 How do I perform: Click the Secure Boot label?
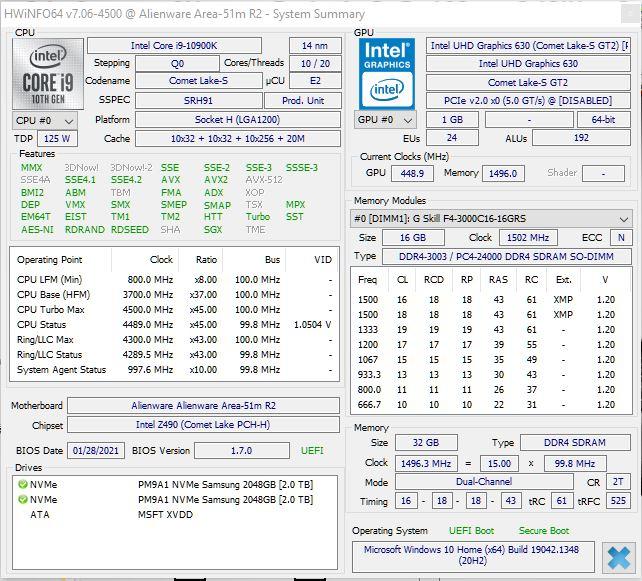(543, 530)
